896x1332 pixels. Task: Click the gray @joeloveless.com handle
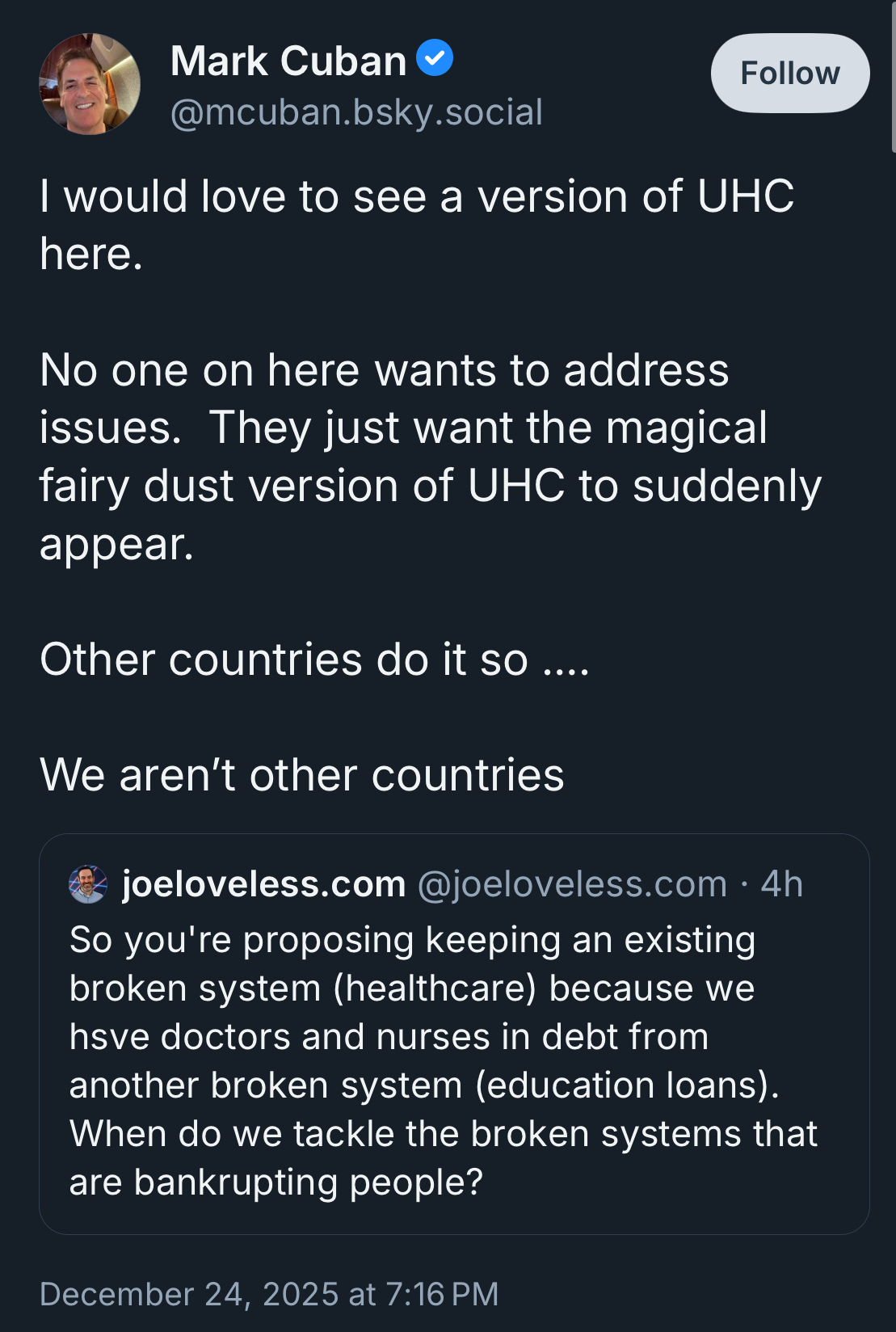pos(572,884)
